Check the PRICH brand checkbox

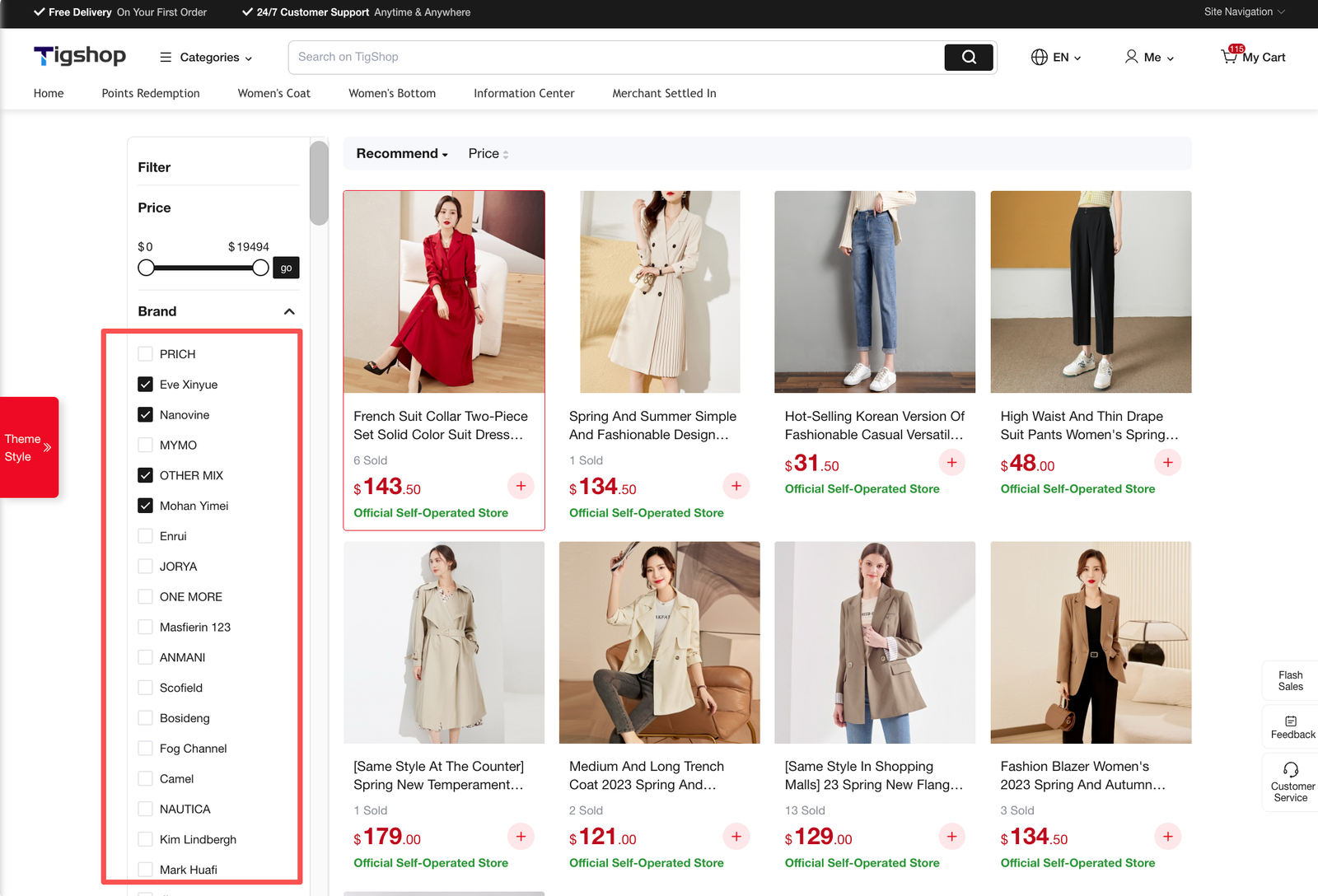pyautogui.click(x=146, y=354)
